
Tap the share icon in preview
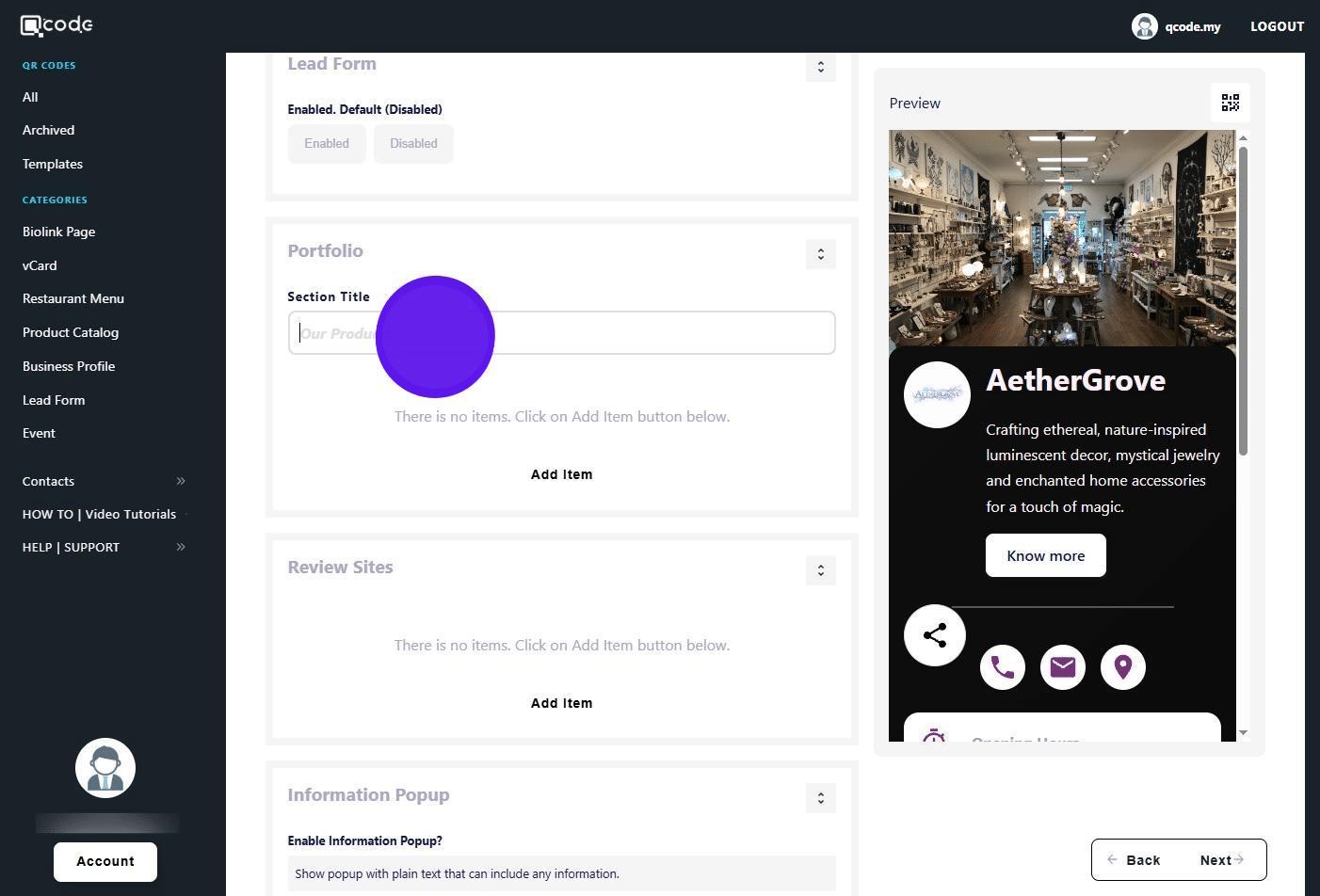pyautogui.click(x=934, y=635)
